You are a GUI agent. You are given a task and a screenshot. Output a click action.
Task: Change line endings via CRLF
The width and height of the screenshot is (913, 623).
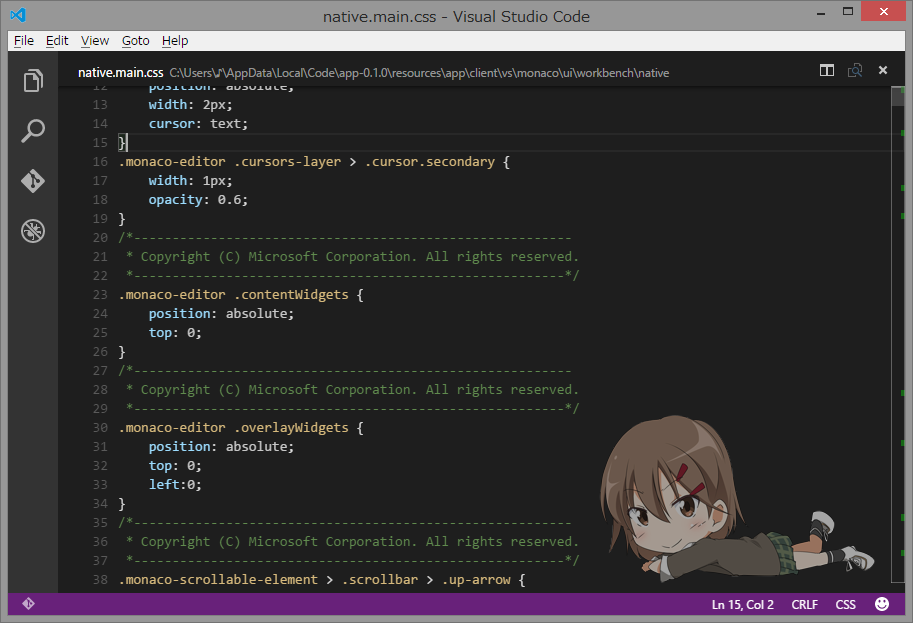tap(805, 604)
